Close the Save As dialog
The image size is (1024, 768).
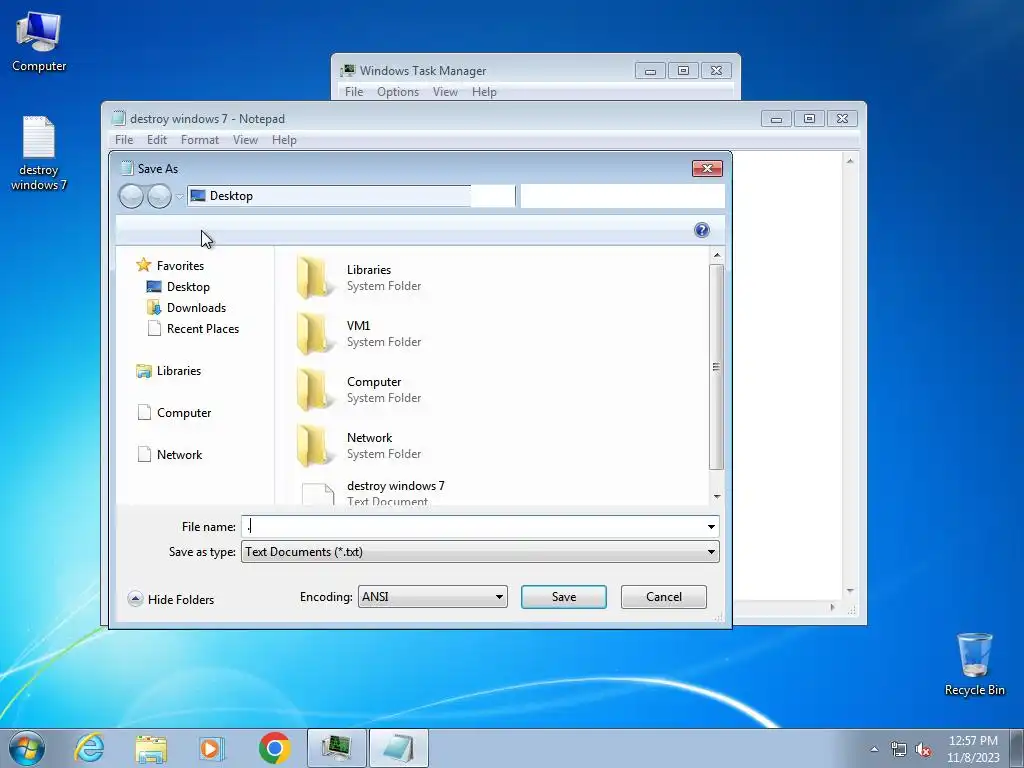(x=707, y=168)
